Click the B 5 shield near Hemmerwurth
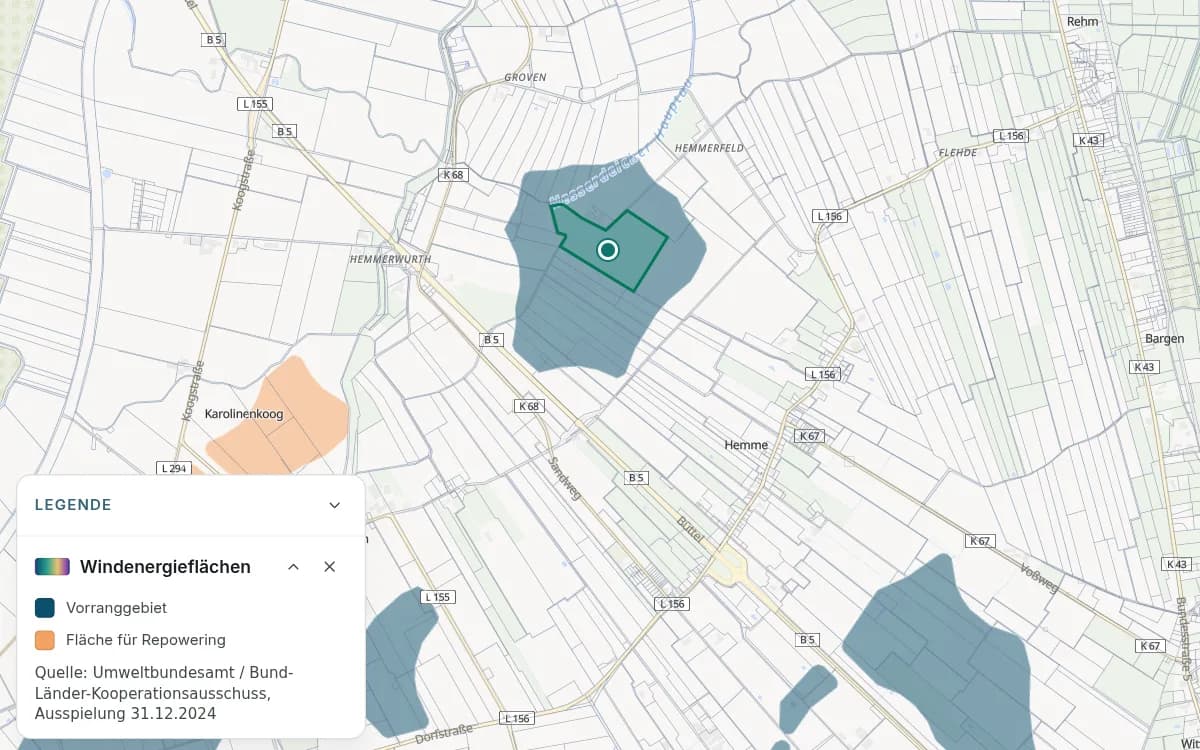The height and width of the screenshot is (750, 1200). tap(491, 340)
